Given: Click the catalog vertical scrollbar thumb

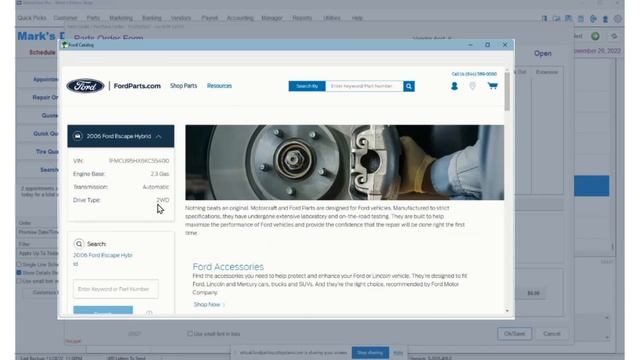Looking at the screenshot, I should 507,91.
